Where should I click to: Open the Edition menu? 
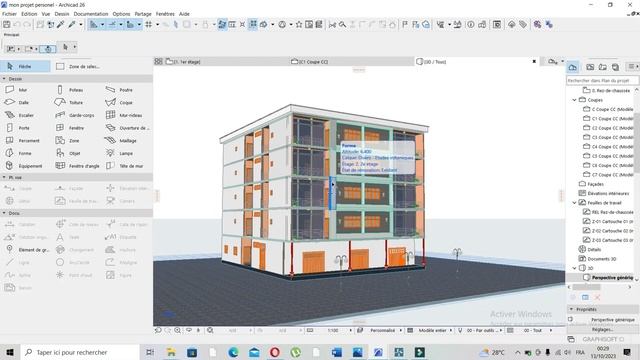click(29, 14)
